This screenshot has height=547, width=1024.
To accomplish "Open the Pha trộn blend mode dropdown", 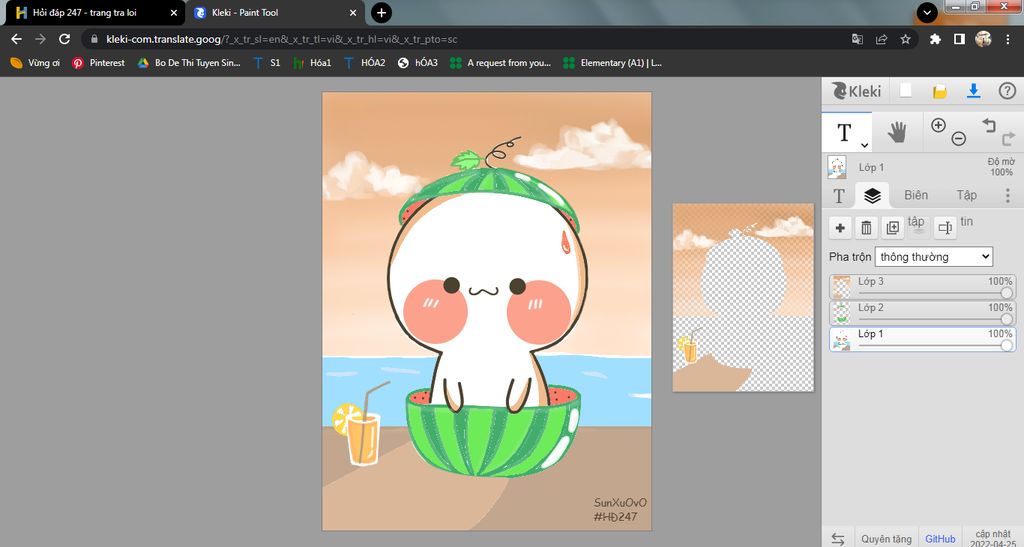I will [933, 257].
